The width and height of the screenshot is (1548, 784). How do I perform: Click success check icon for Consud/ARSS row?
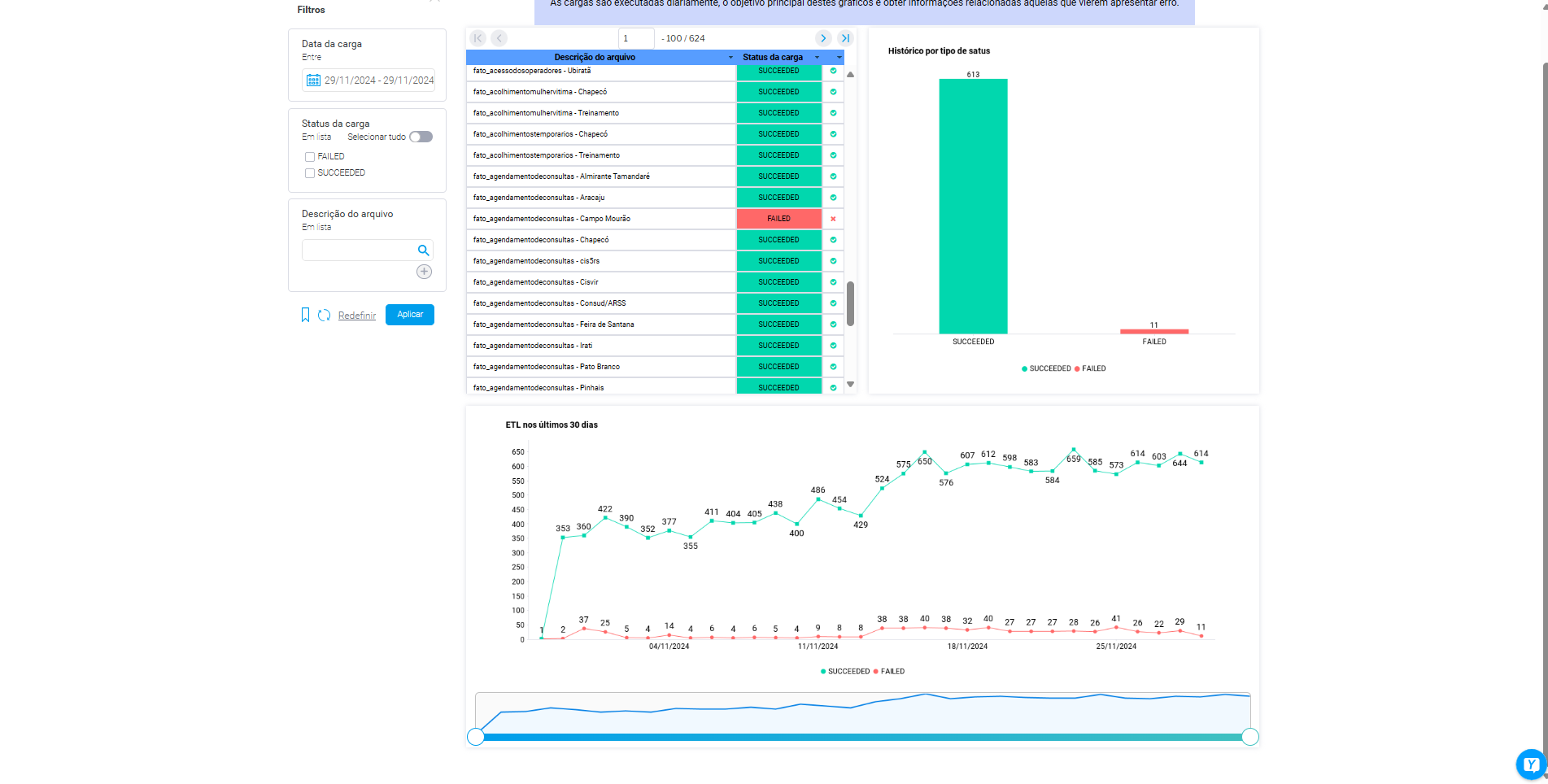(833, 303)
